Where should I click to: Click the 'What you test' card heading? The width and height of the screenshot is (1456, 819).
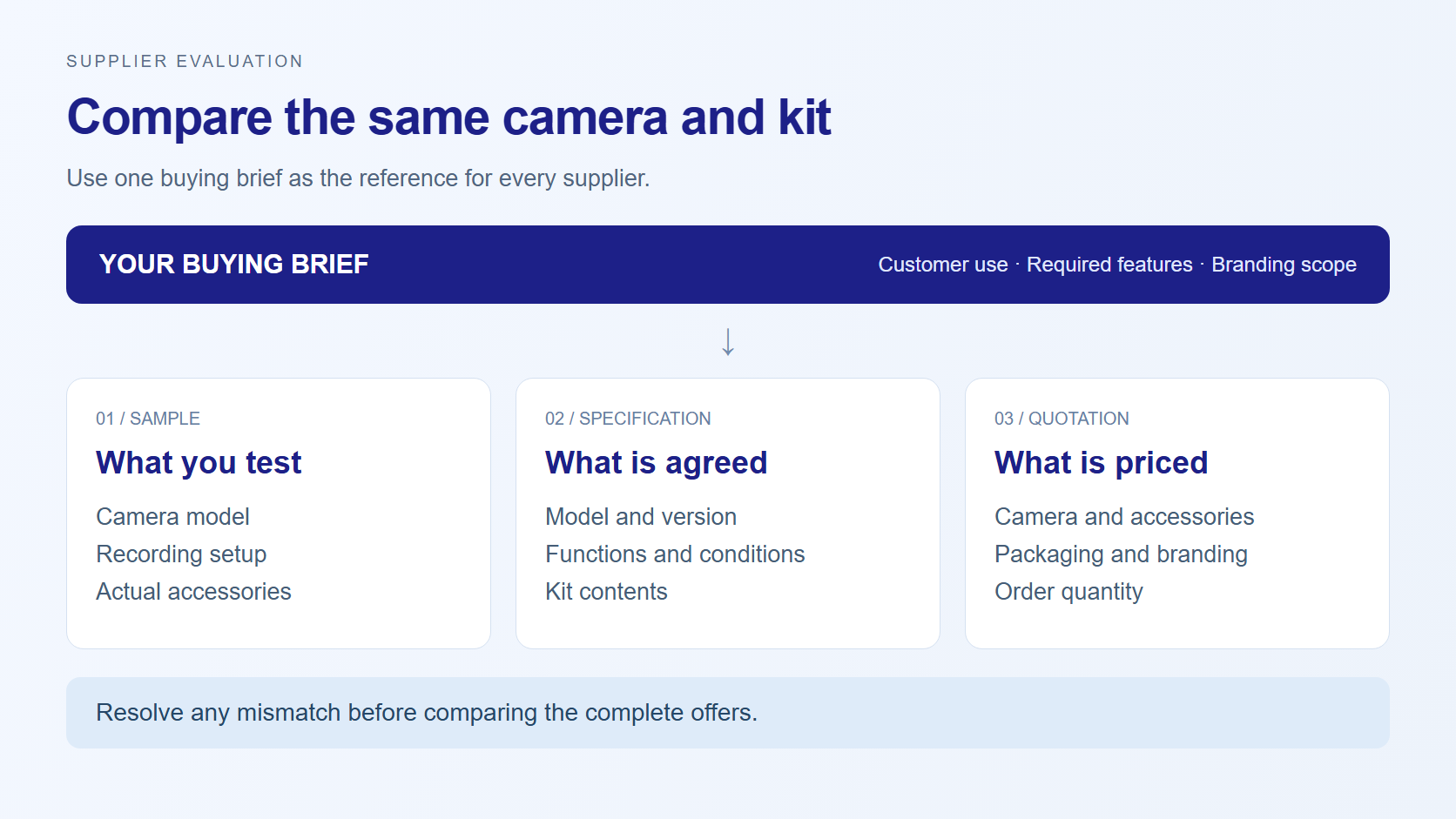199,463
